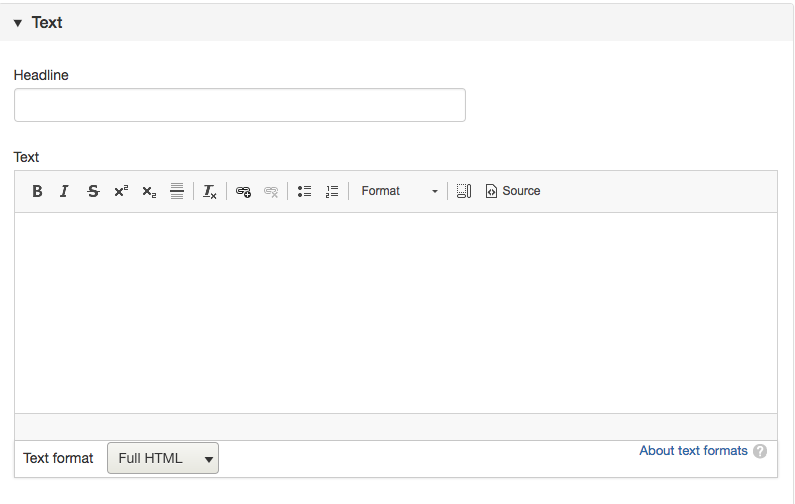Toggle bold formatting in editor toolbar

point(37,191)
